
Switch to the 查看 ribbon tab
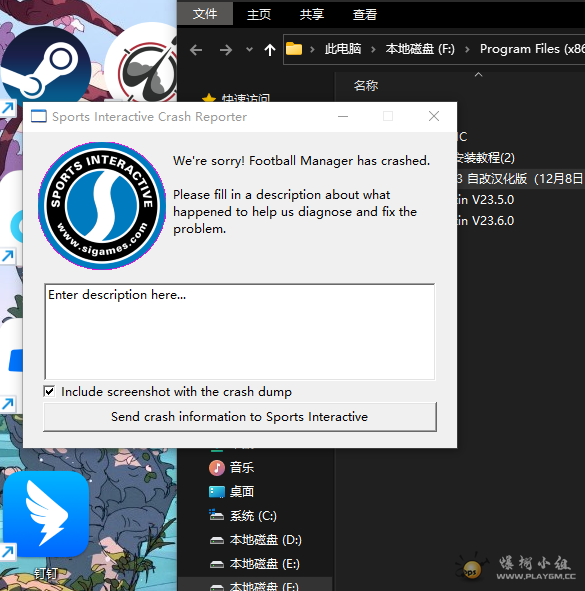364,14
